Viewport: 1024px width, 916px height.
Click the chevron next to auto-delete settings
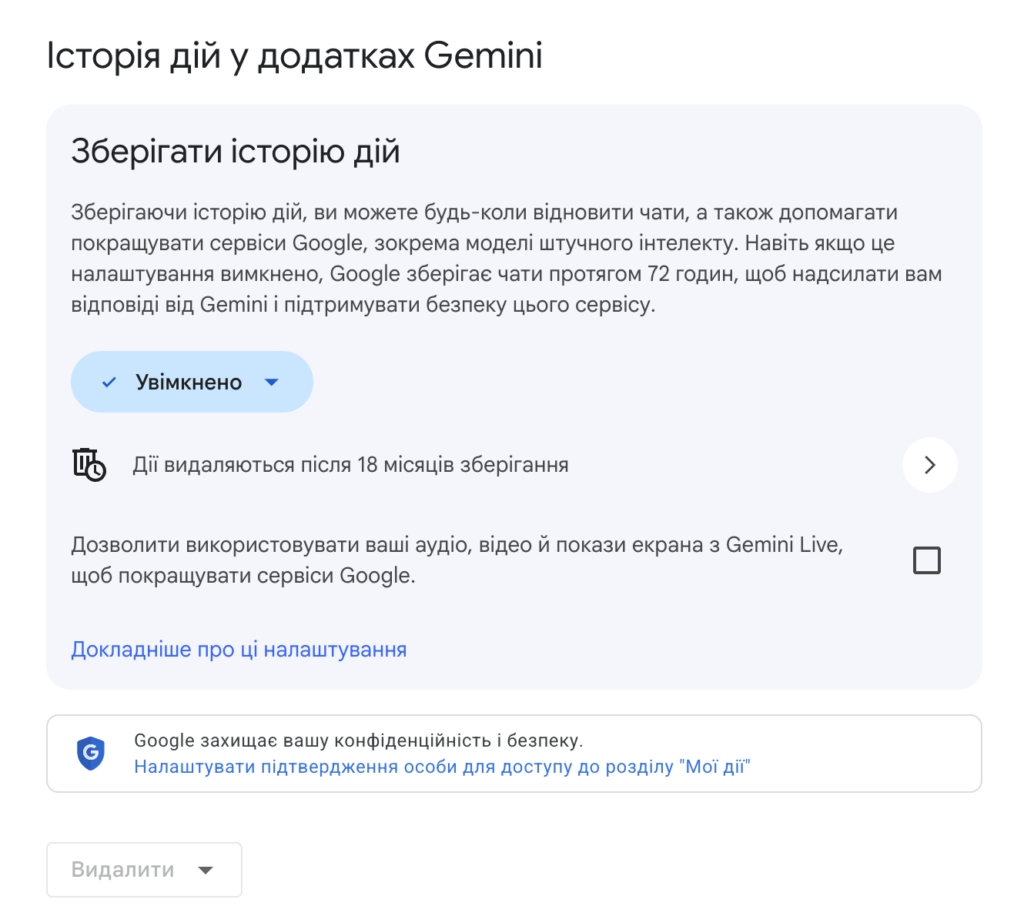930,464
